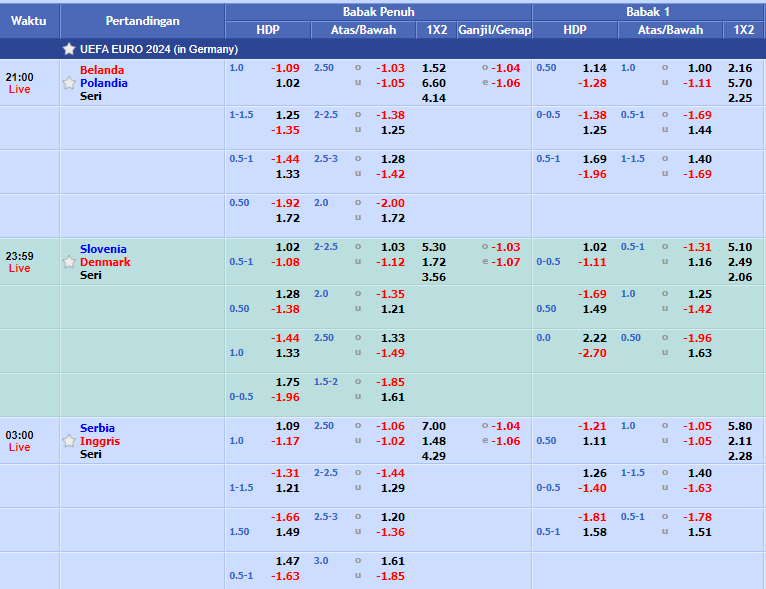This screenshot has width=766, height=589.
Task: Select Serbia match under odds -1.02
Action: (390, 442)
